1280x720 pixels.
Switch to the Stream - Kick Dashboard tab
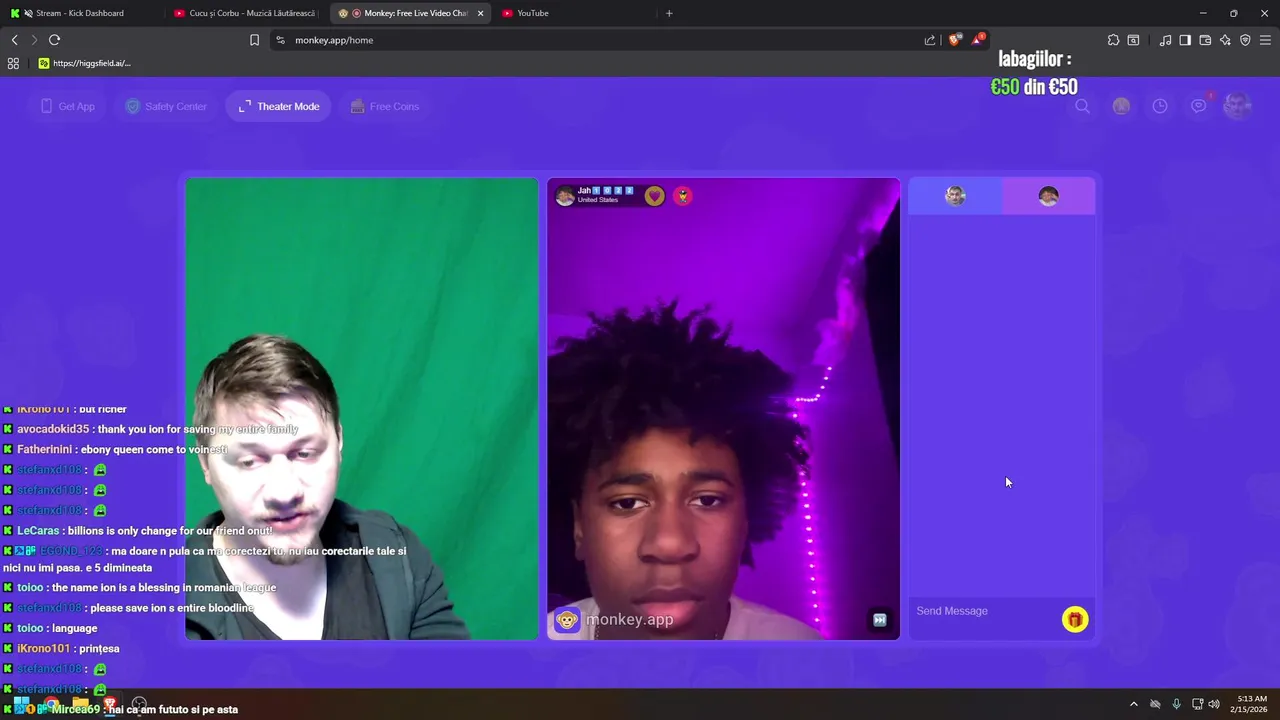tap(80, 13)
